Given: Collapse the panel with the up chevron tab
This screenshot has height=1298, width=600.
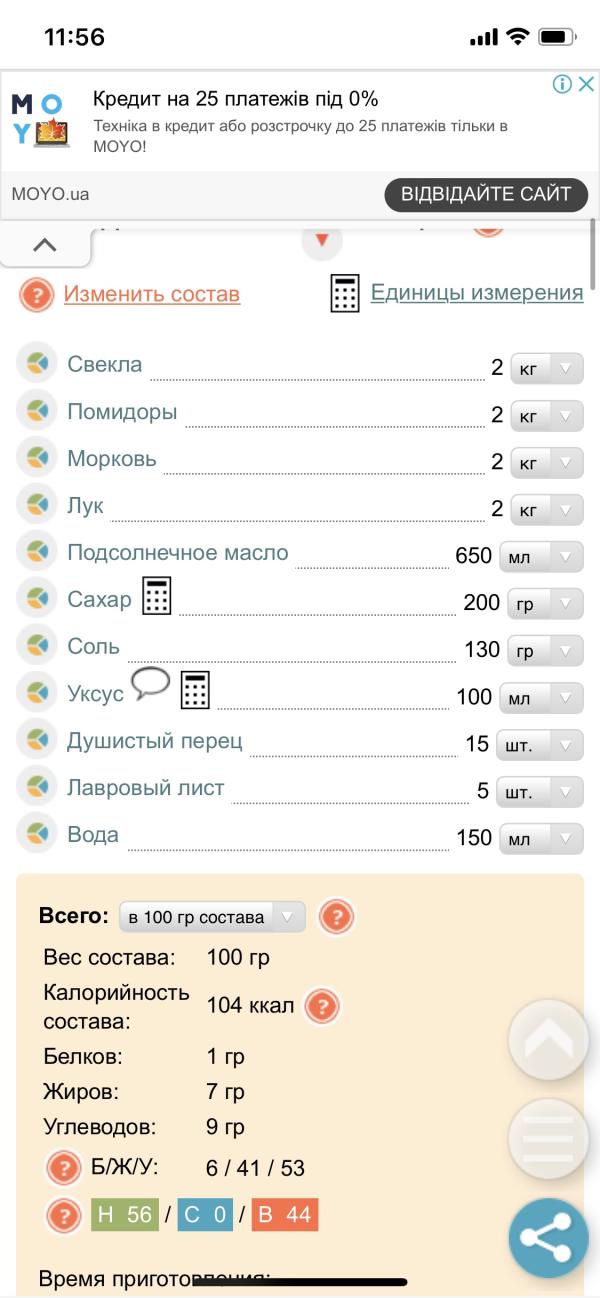Looking at the screenshot, I should (x=45, y=246).
